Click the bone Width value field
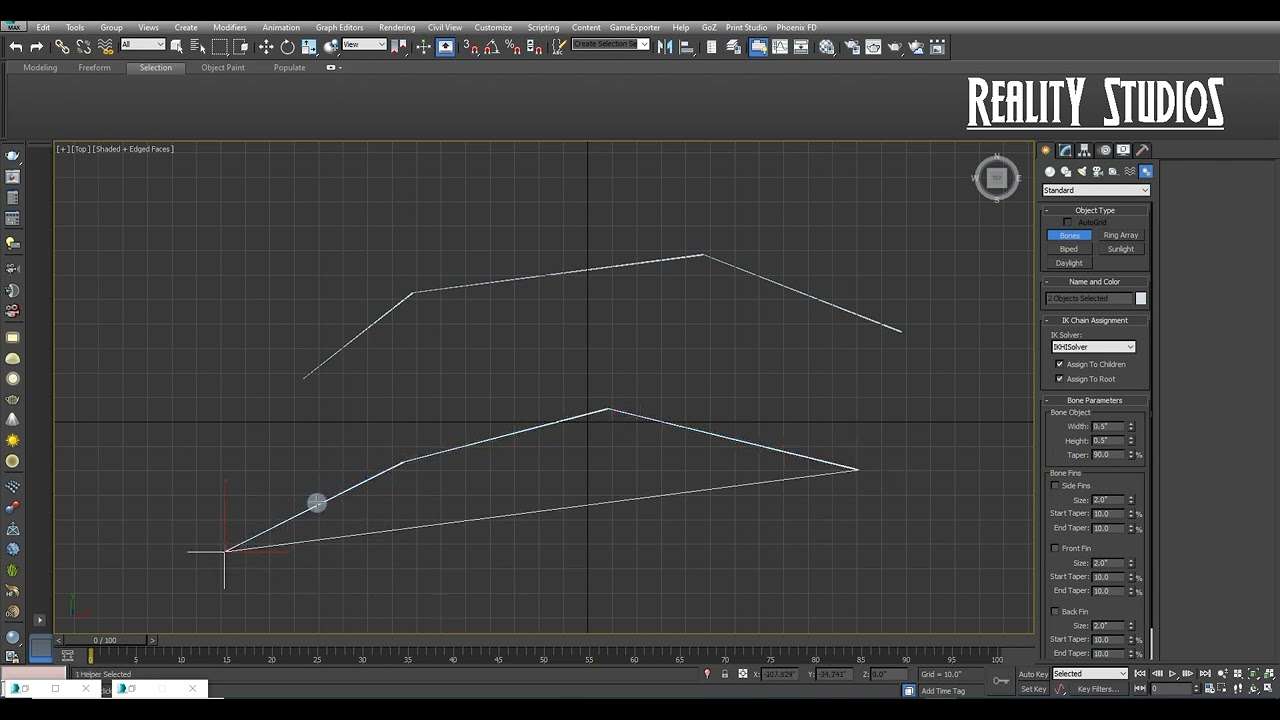The height and width of the screenshot is (720, 1280). coord(1109,427)
